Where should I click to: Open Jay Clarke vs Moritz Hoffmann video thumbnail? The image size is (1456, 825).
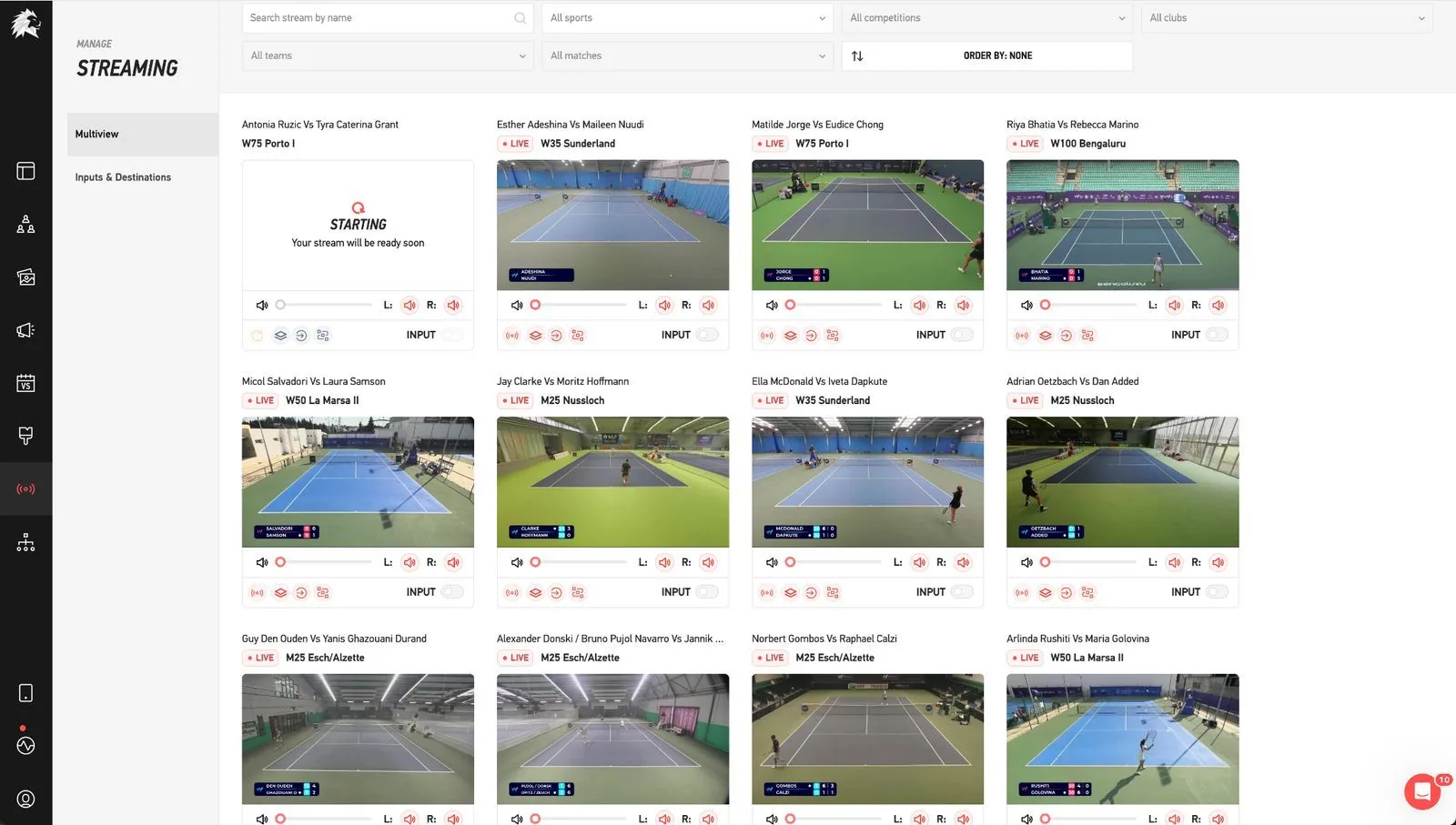click(x=613, y=482)
